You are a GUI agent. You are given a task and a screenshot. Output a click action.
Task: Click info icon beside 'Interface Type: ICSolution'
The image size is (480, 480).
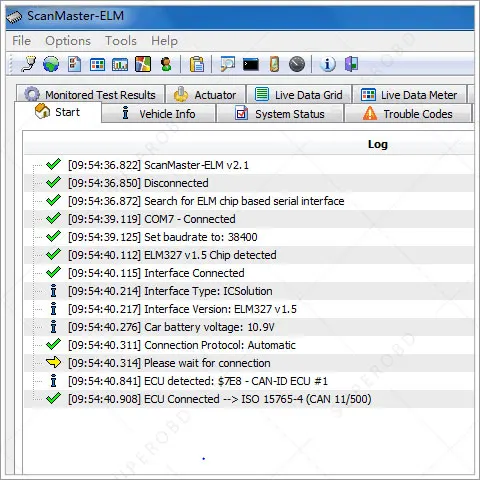tap(53, 291)
